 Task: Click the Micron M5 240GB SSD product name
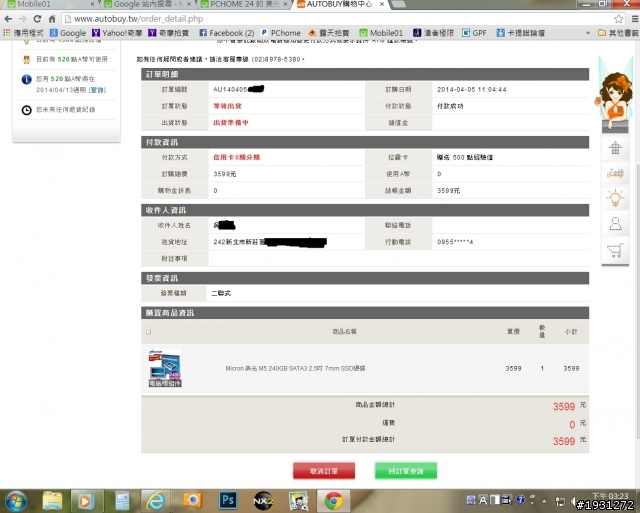[295, 368]
